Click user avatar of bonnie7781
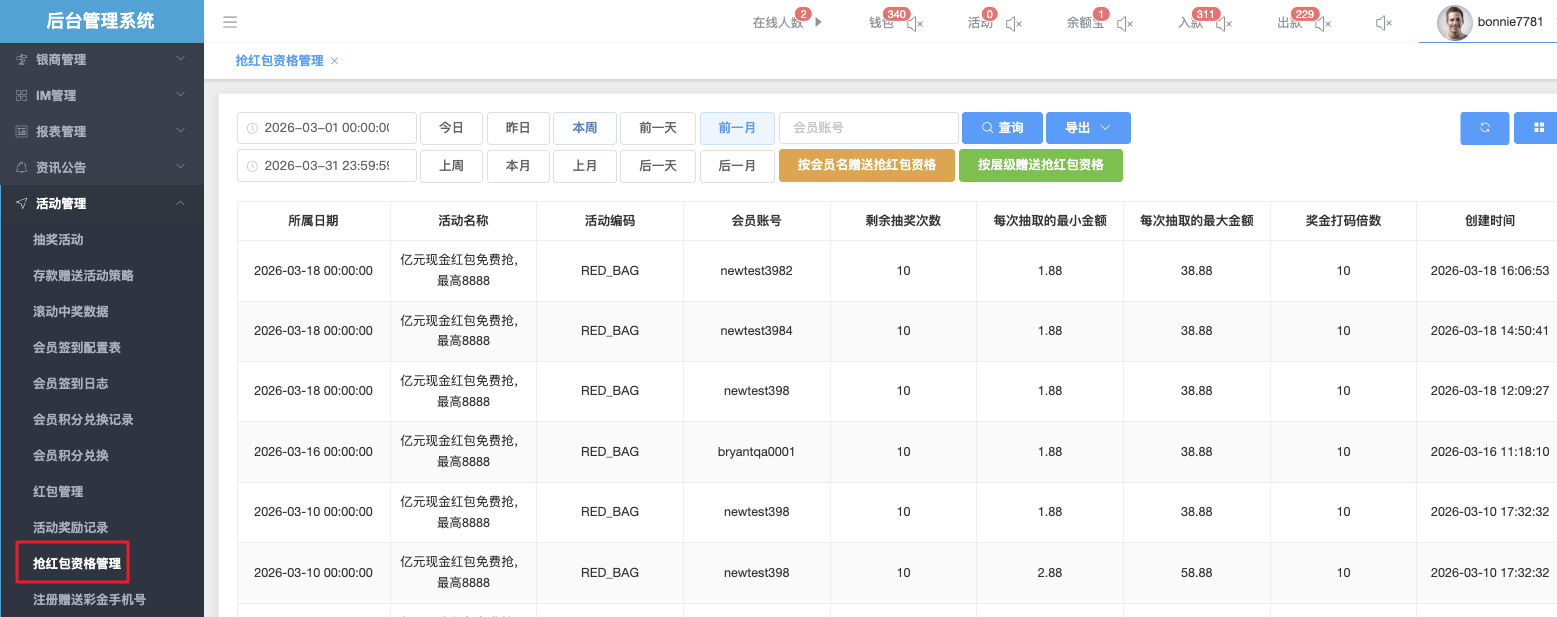Screen dimensions: 1557x617 coord(1454,23)
